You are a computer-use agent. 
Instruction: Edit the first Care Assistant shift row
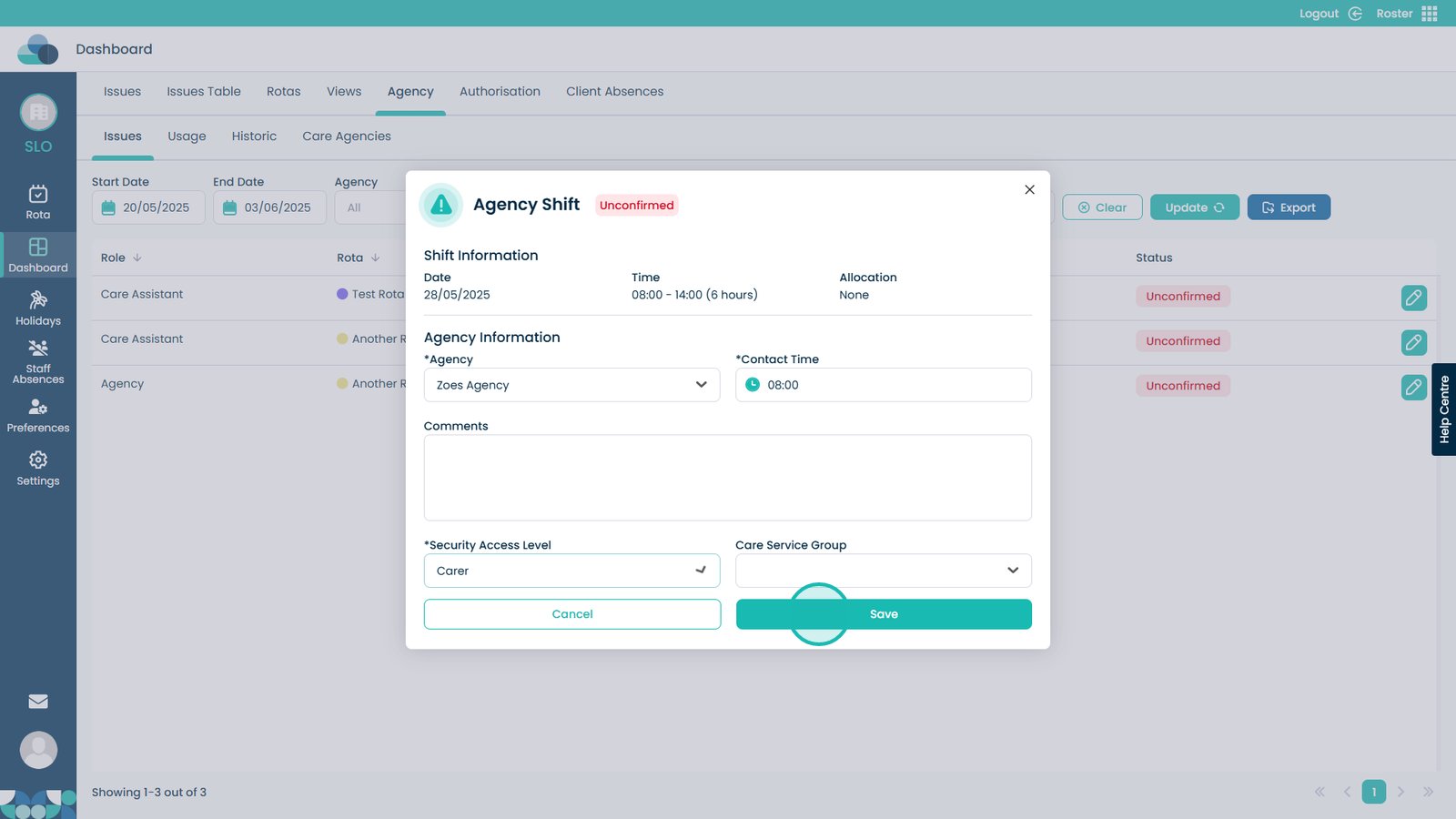pyautogui.click(x=1413, y=298)
